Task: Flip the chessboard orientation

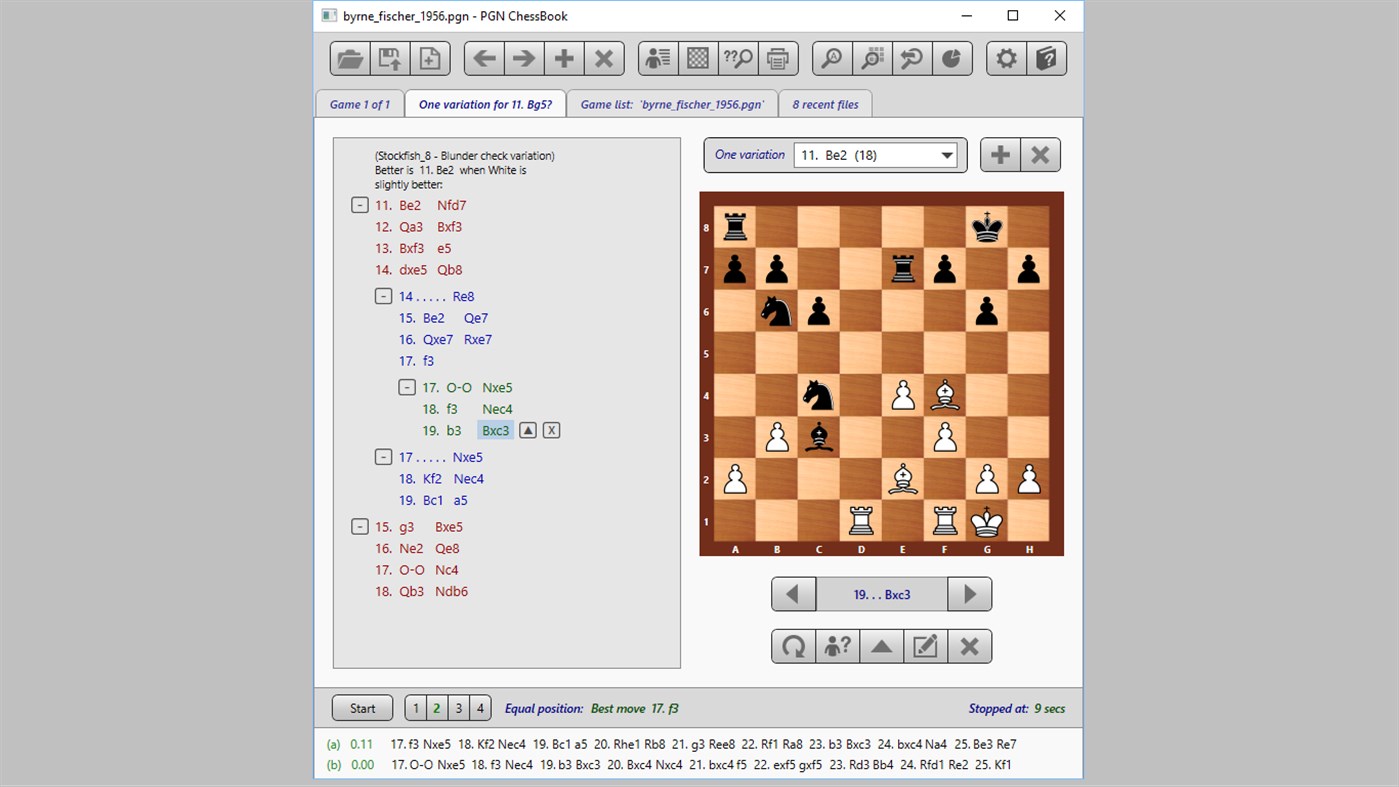Action: 793,646
